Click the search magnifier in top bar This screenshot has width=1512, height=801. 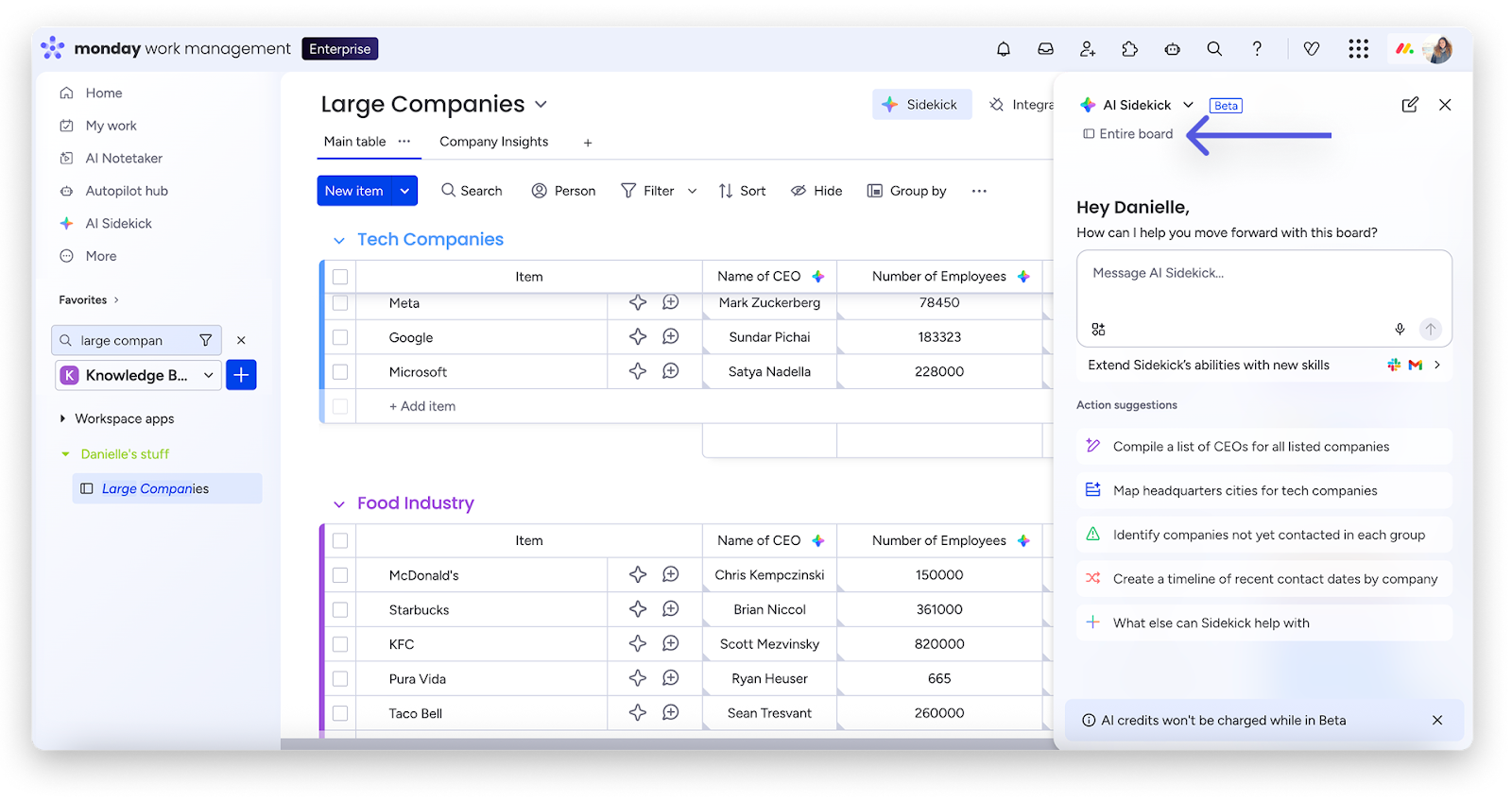[1214, 49]
